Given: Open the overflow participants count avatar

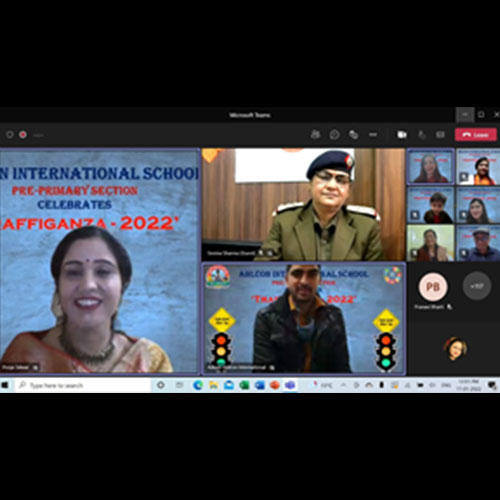Looking at the screenshot, I should [x=477, y=286].
